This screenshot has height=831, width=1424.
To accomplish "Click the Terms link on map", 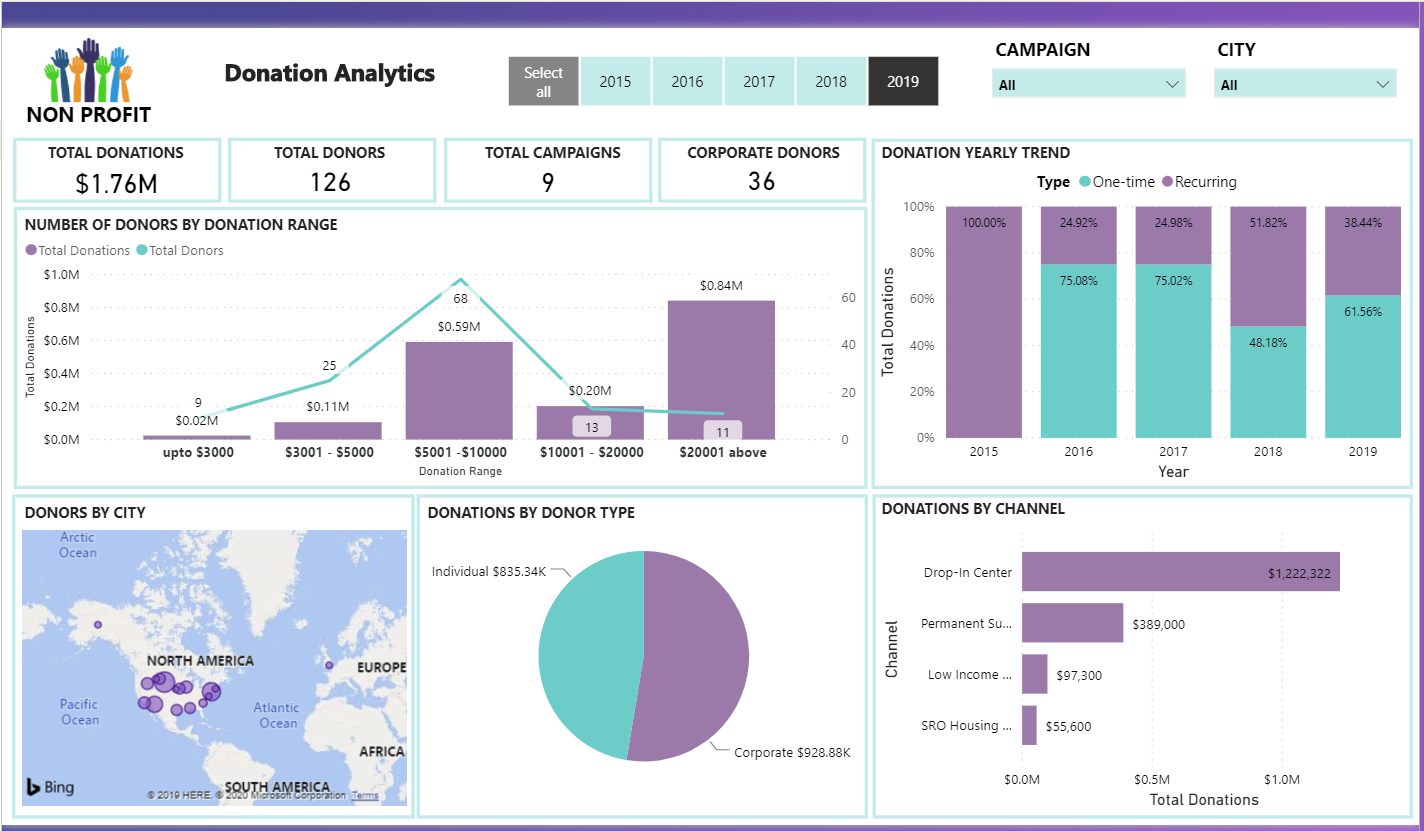I will pyautogui.click(x=365, y=796).
